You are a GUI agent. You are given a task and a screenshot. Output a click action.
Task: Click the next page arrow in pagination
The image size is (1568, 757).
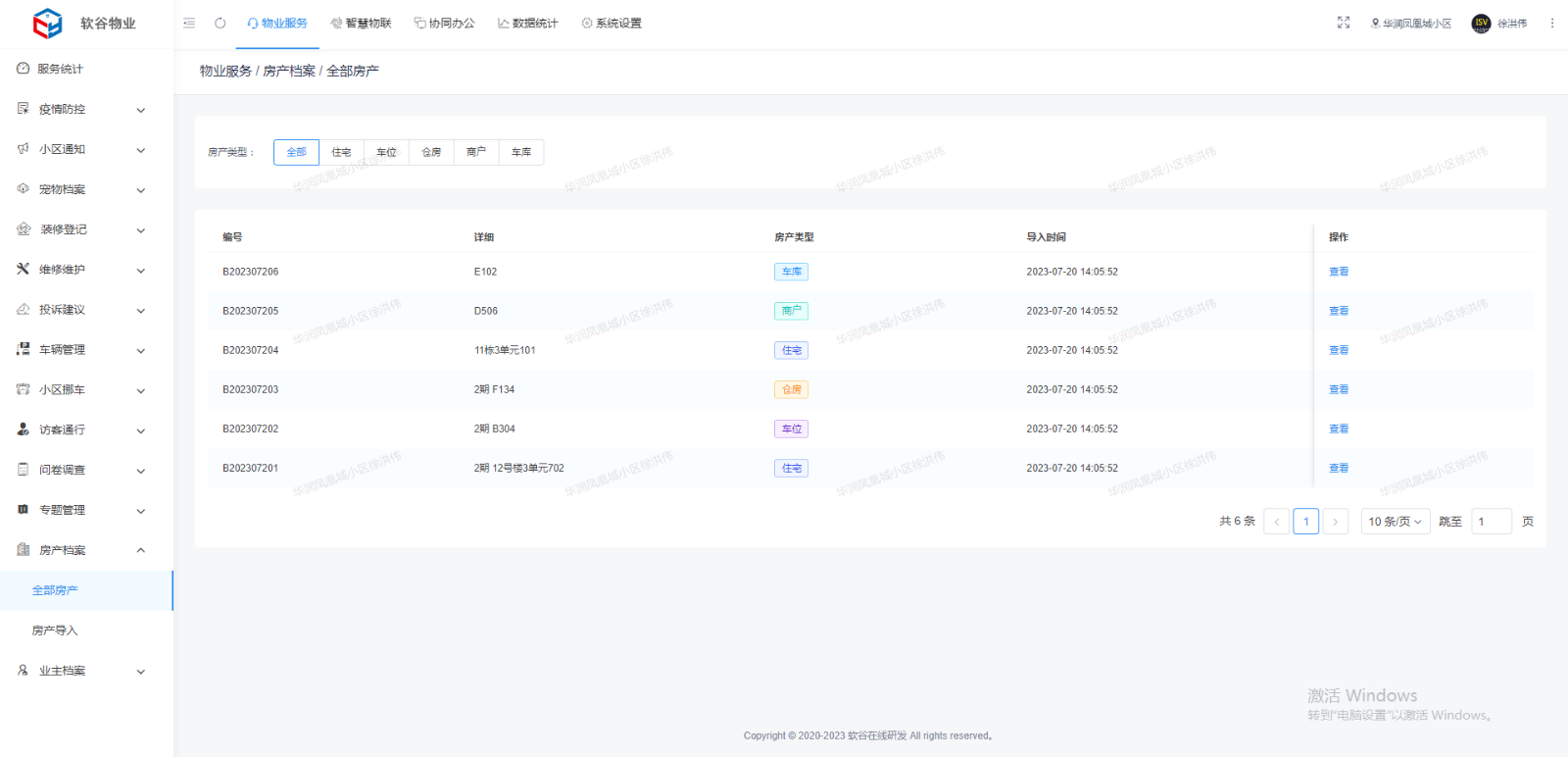[1335, 522]
